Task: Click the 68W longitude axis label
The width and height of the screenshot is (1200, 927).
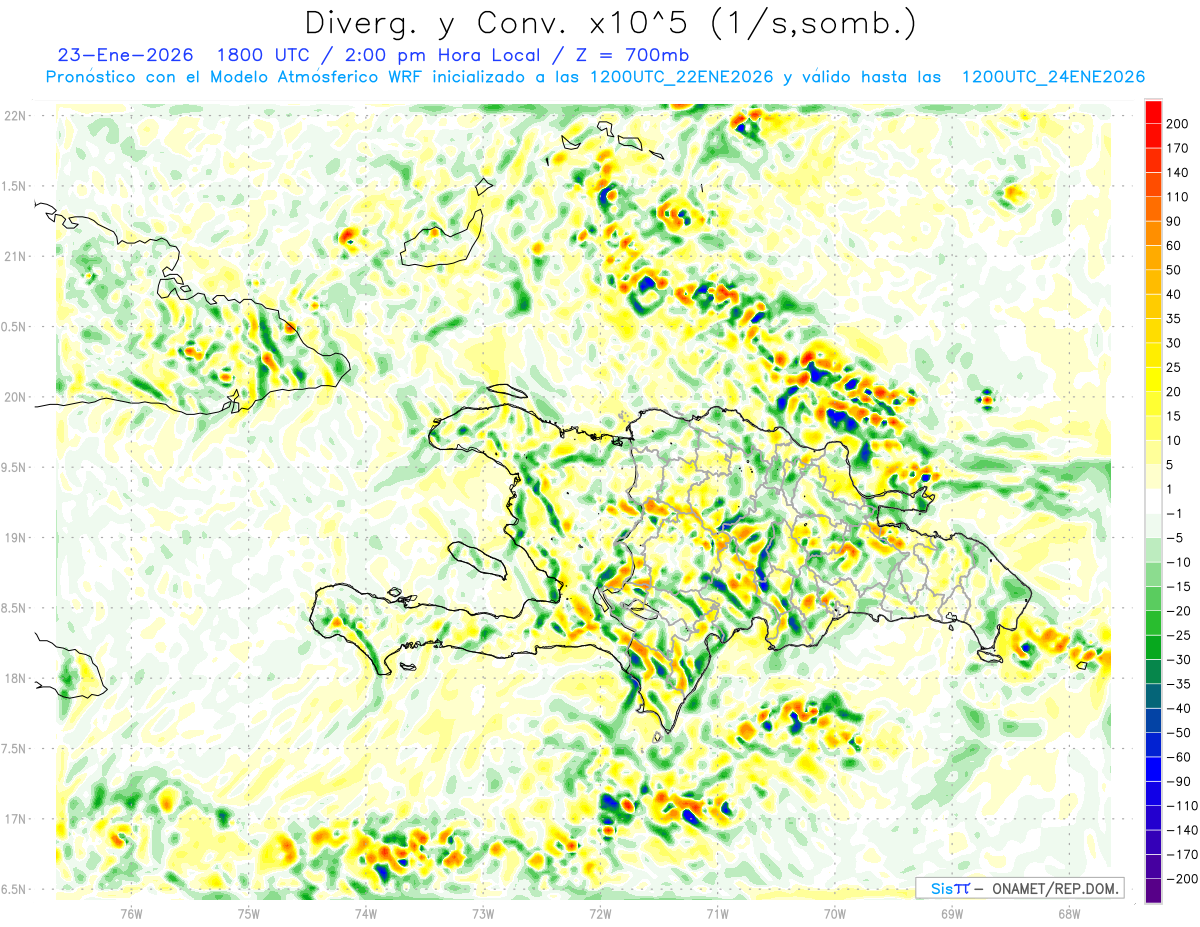Action: [1069, 913]
